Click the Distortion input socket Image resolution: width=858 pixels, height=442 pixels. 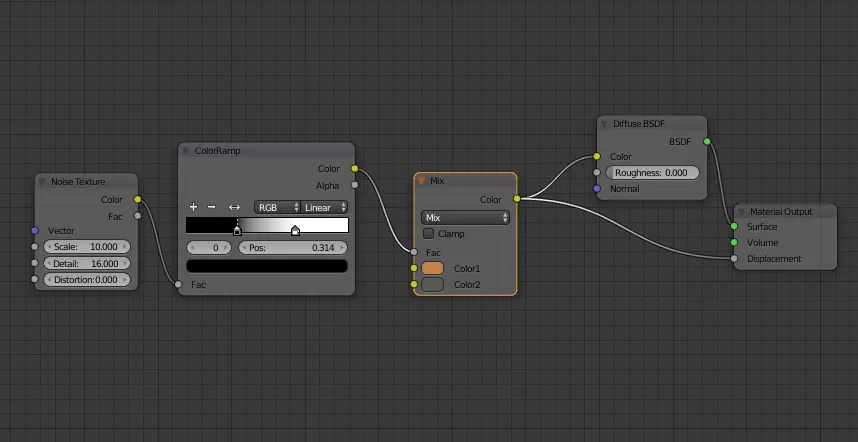pos(35,279)
